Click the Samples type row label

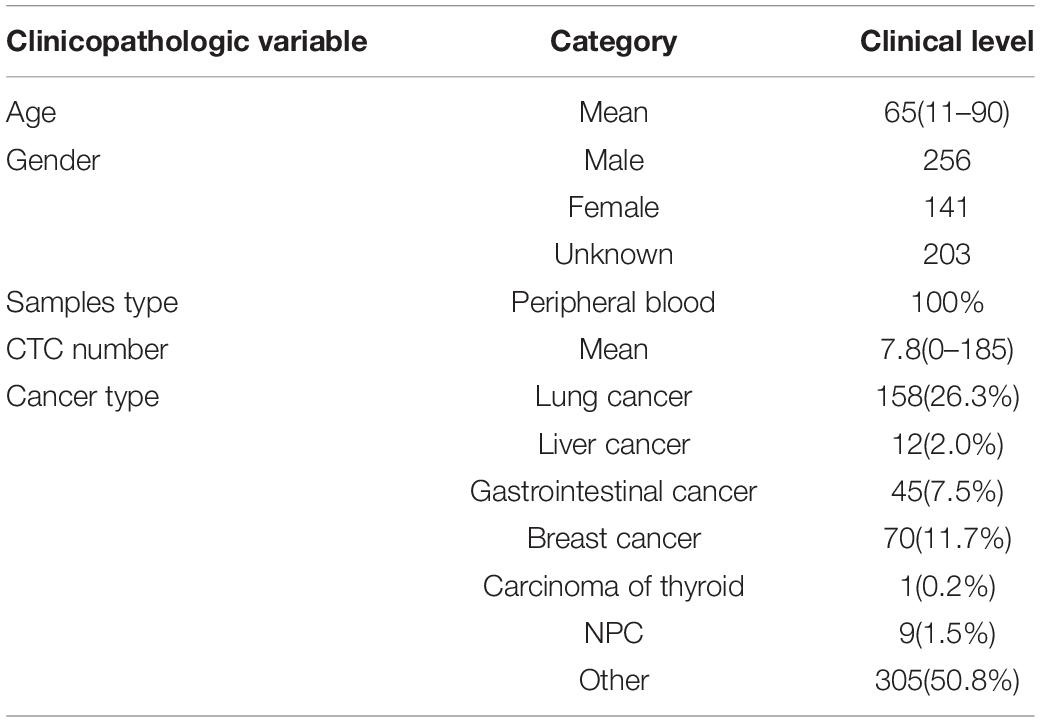(92, 303)
